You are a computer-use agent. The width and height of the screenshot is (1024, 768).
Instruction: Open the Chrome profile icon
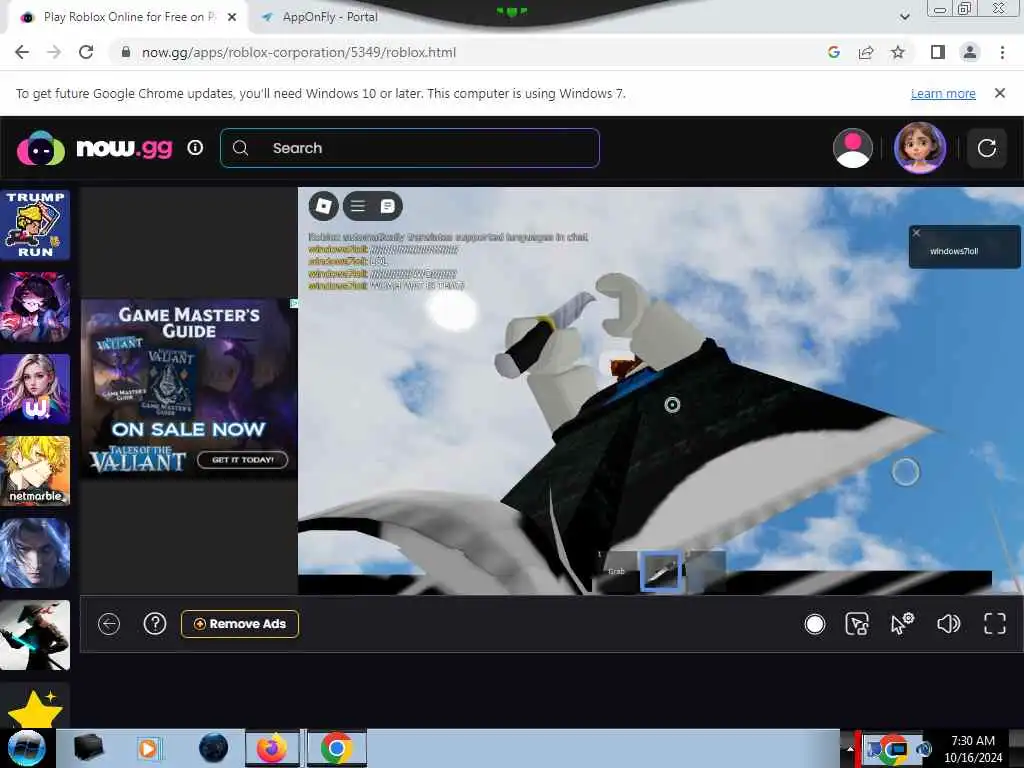(x=970, y=52)
